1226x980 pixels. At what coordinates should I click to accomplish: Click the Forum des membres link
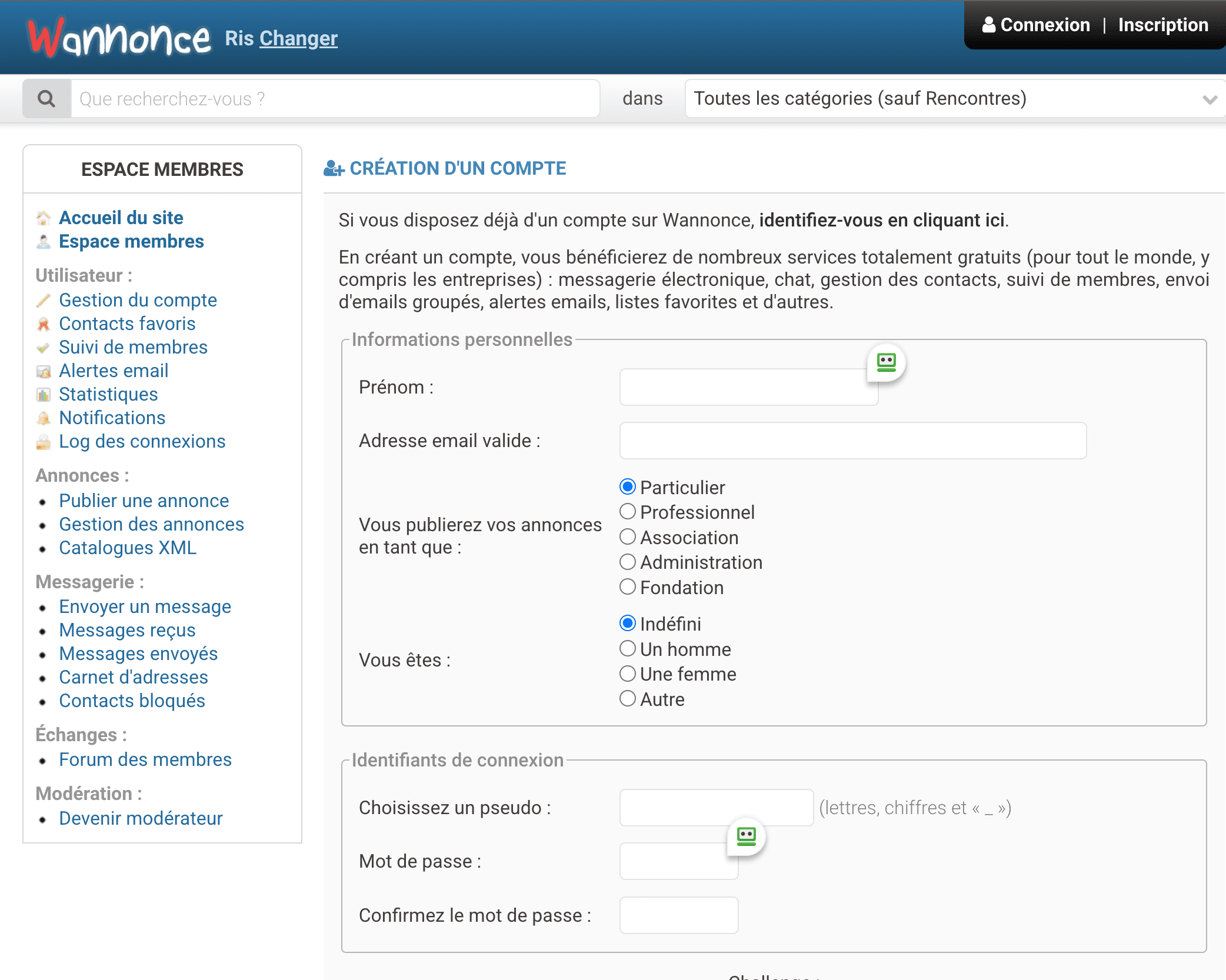click(x=145, y=759)
